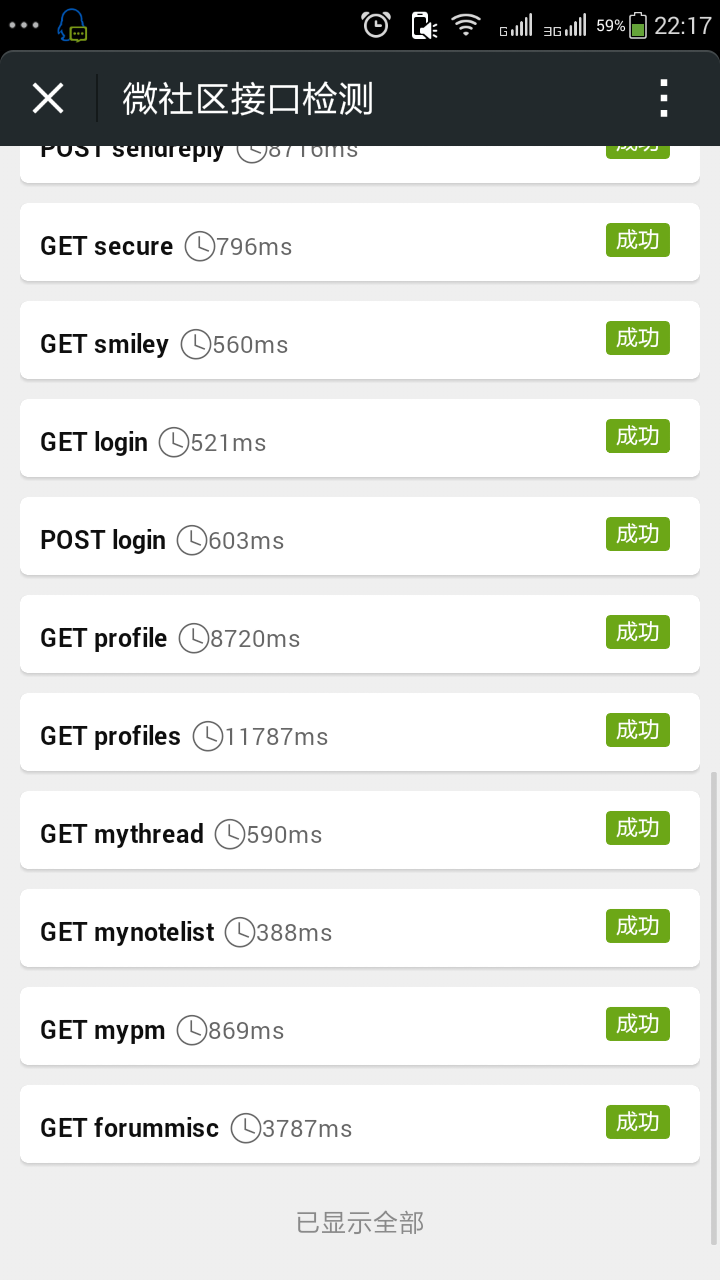Tap the 成功 badge on POST login
The height and width of the screenshot is (1280, 720).
tap(637, 535)
